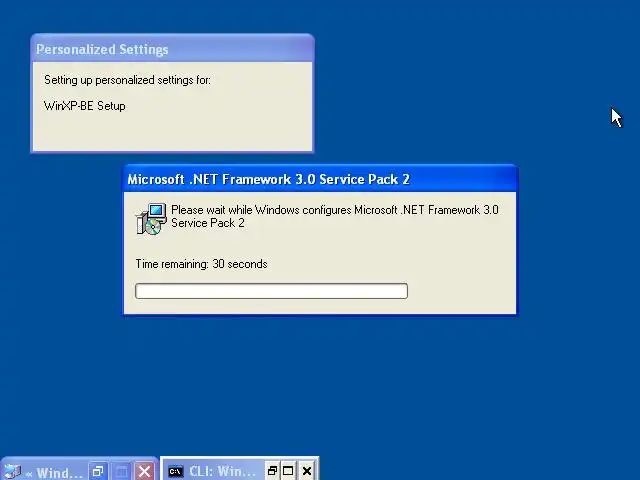Maximize the minimized 'Wind...' window
Screen dimensions: 640x480
(x=121, y=471)
